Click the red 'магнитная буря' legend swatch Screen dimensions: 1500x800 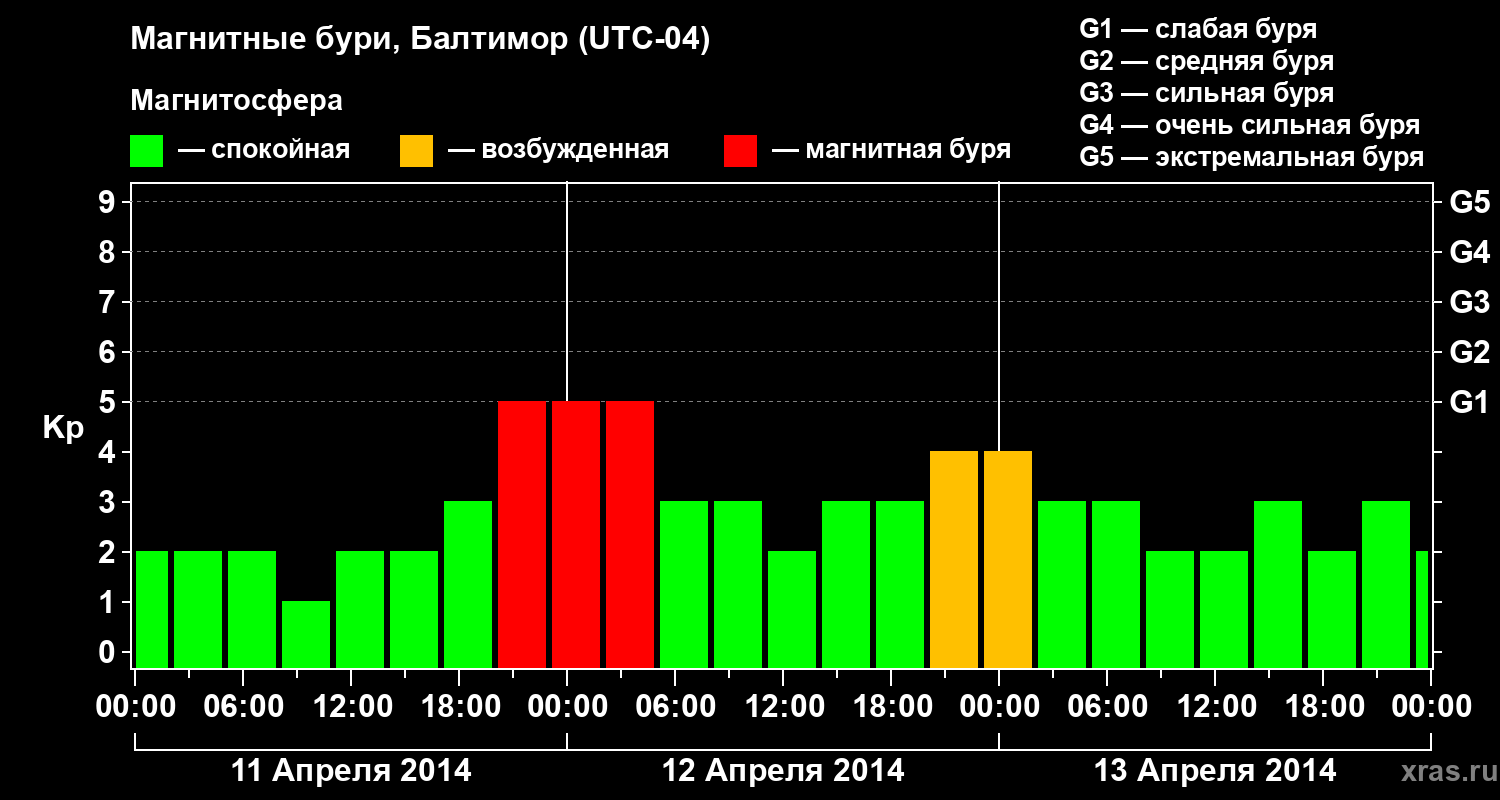740,151
